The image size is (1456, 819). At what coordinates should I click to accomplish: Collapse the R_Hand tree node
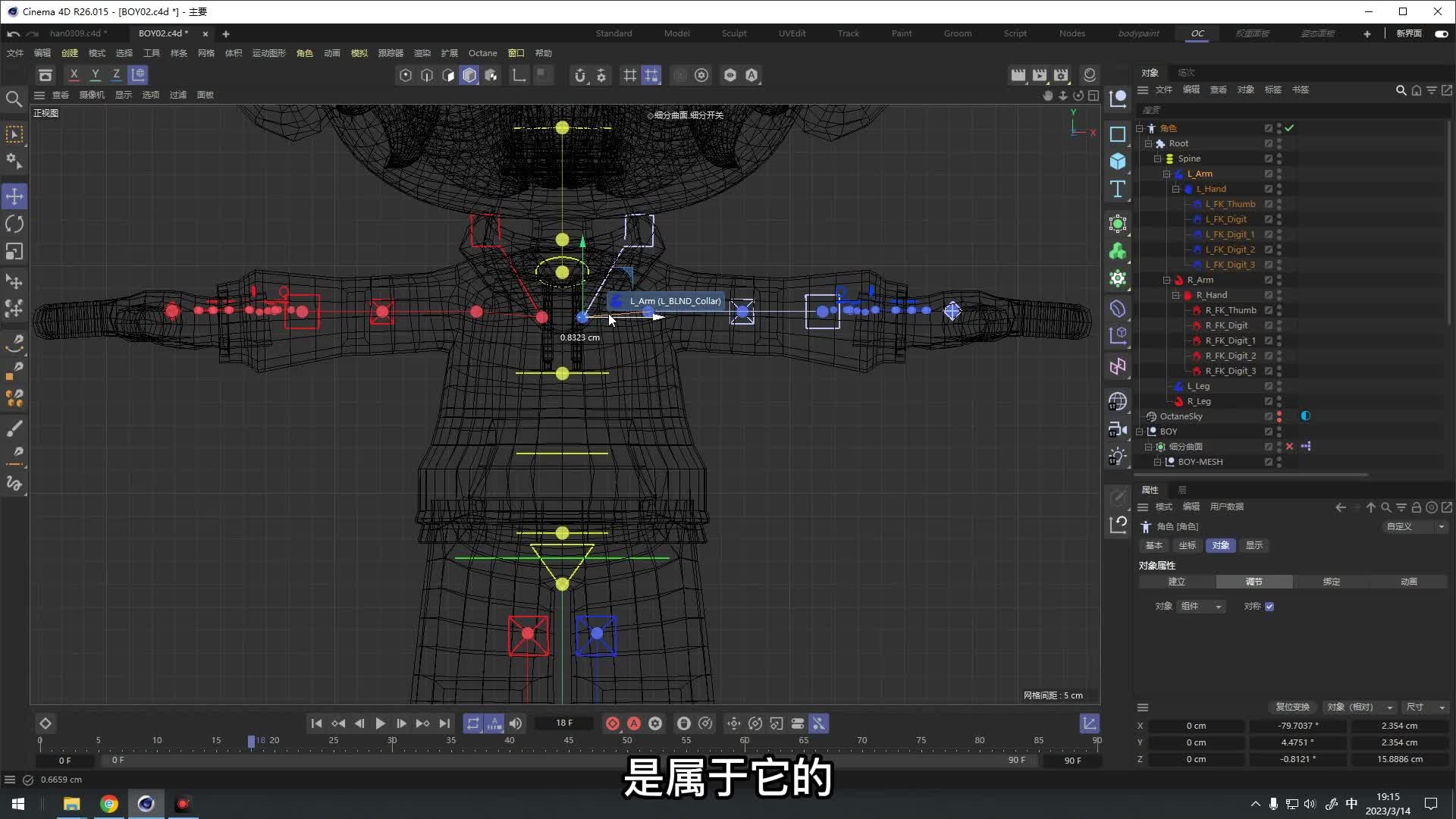[1175, 295]
